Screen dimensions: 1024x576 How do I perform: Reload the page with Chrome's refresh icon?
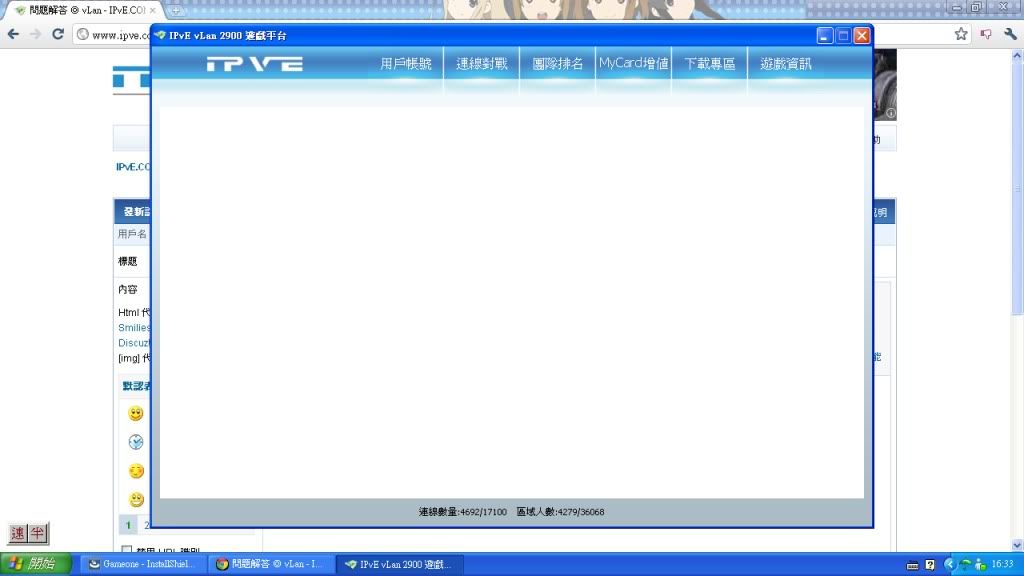click(58, 34)
